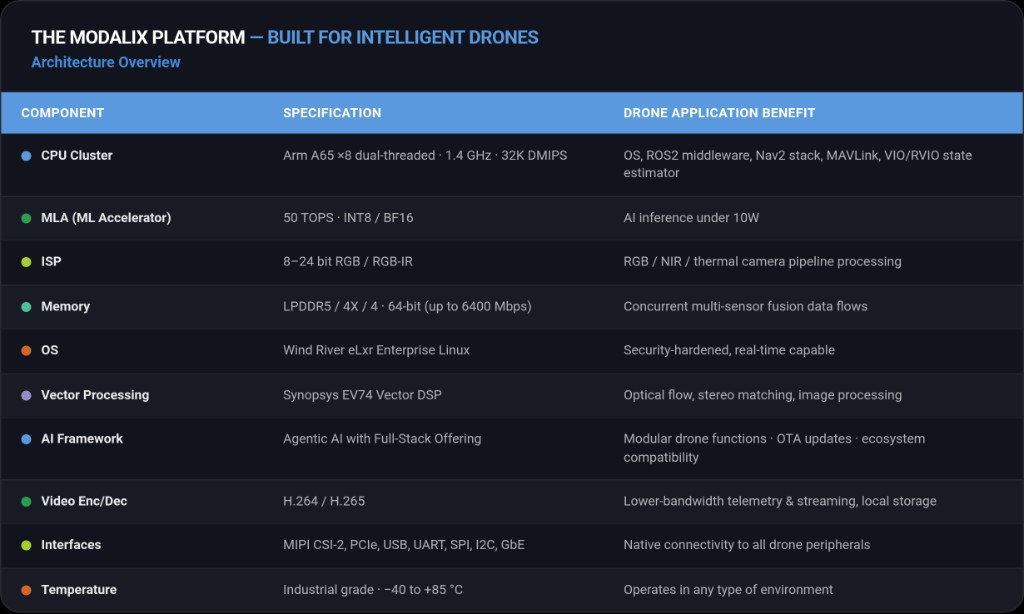Click the green dot next to MLA (ML Accelerator)
1024x614 pixels.
pyautogui.click(x=26, y=218)
